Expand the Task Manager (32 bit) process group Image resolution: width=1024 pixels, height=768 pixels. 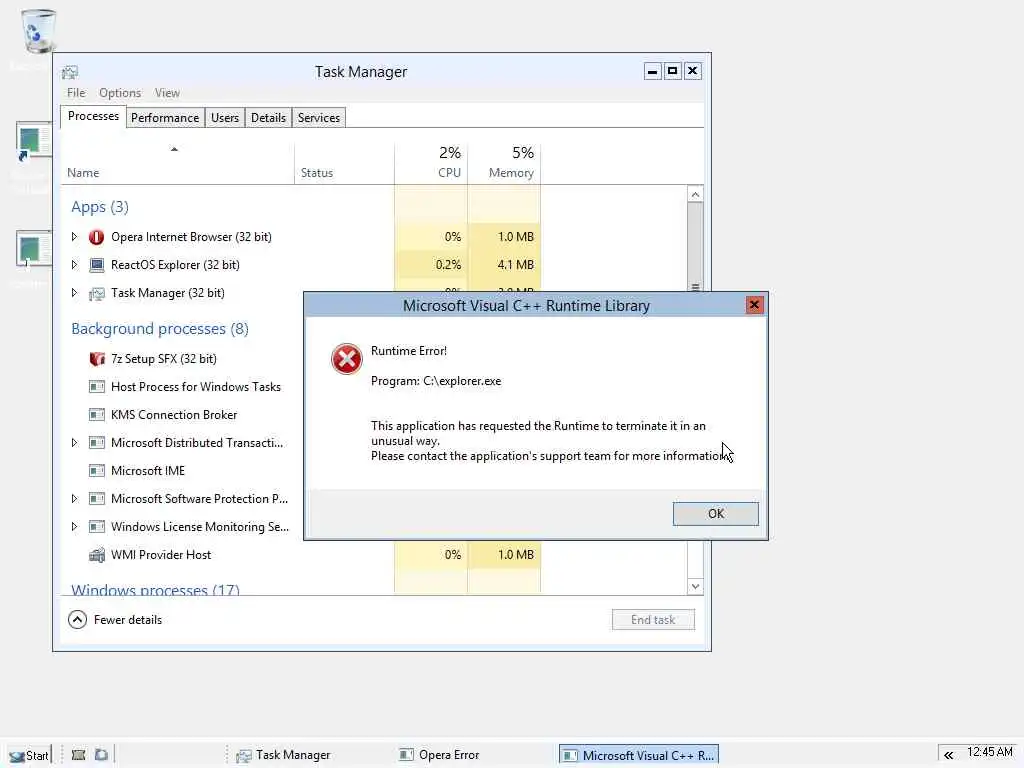coord(74,293)
